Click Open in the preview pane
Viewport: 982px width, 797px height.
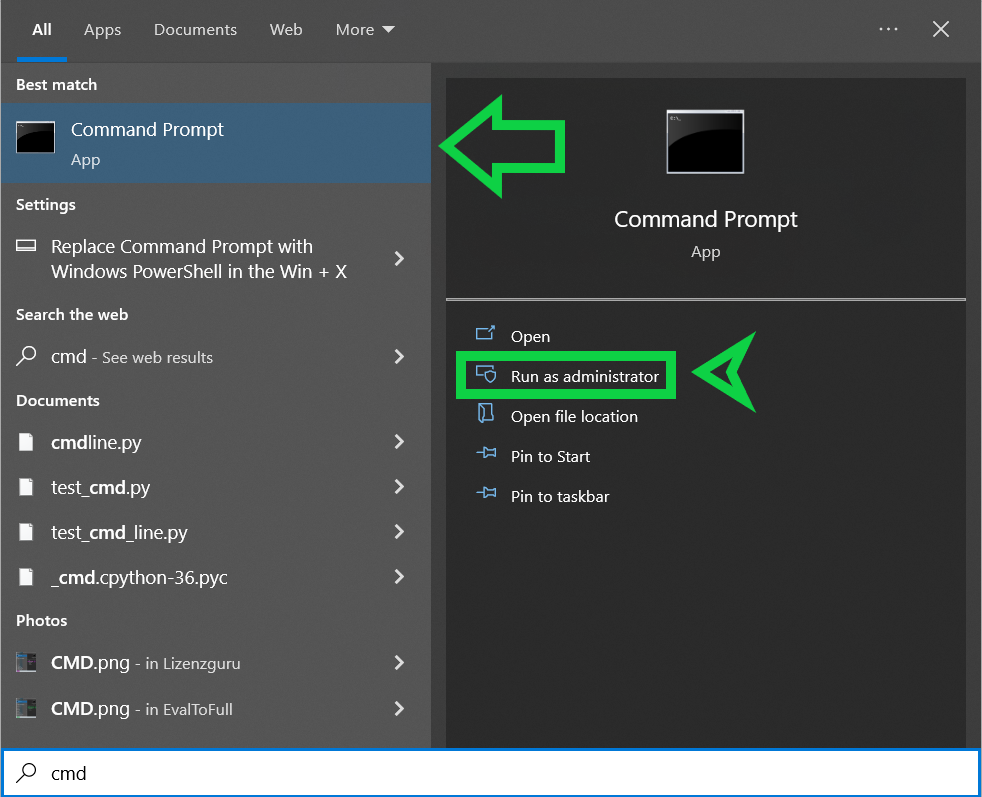(530, 336)
